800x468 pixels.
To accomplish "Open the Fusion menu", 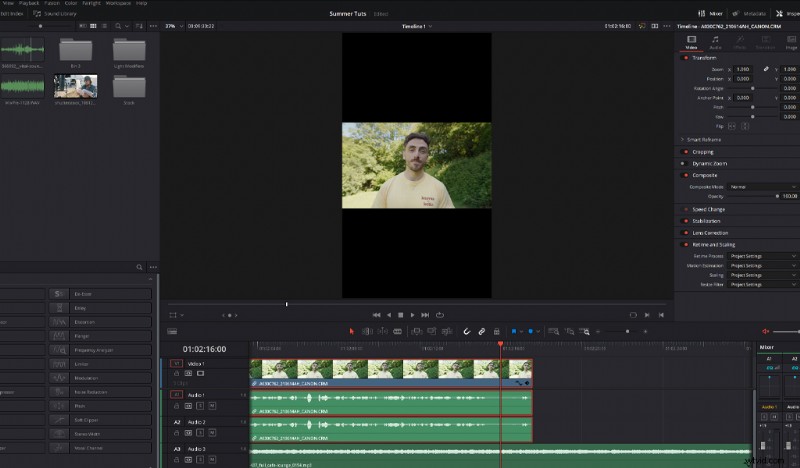I will [52, 3].
